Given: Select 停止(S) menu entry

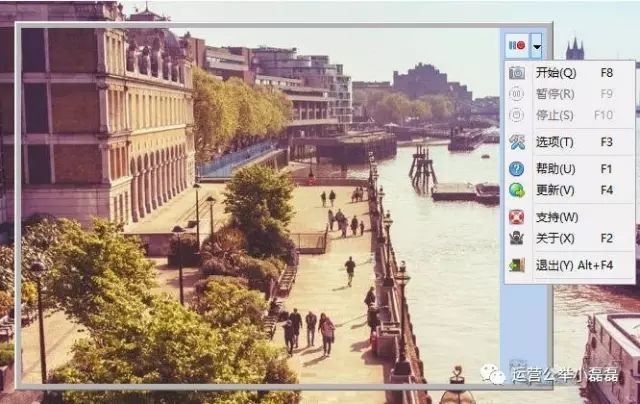Looking at the screenshot, I should [570, 115].
